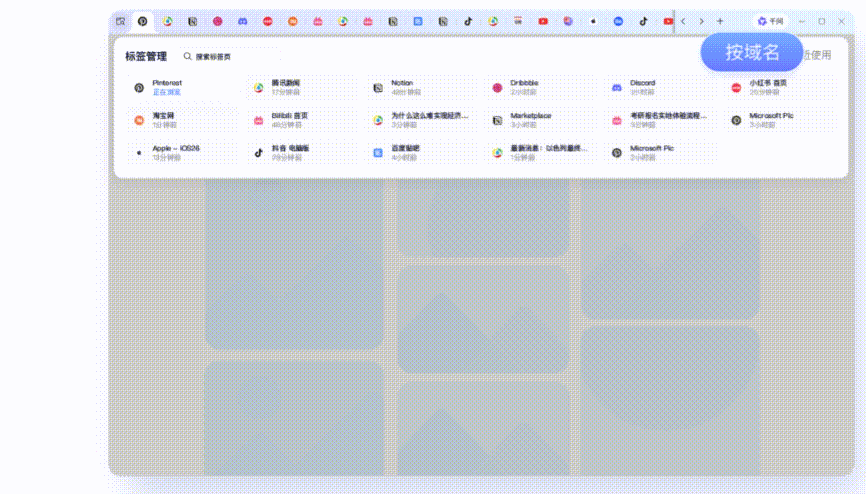This screenshot has width=866, height=494.
Task: Open the tab search icon at tab strip start
Action: click(x=121, y=21)
